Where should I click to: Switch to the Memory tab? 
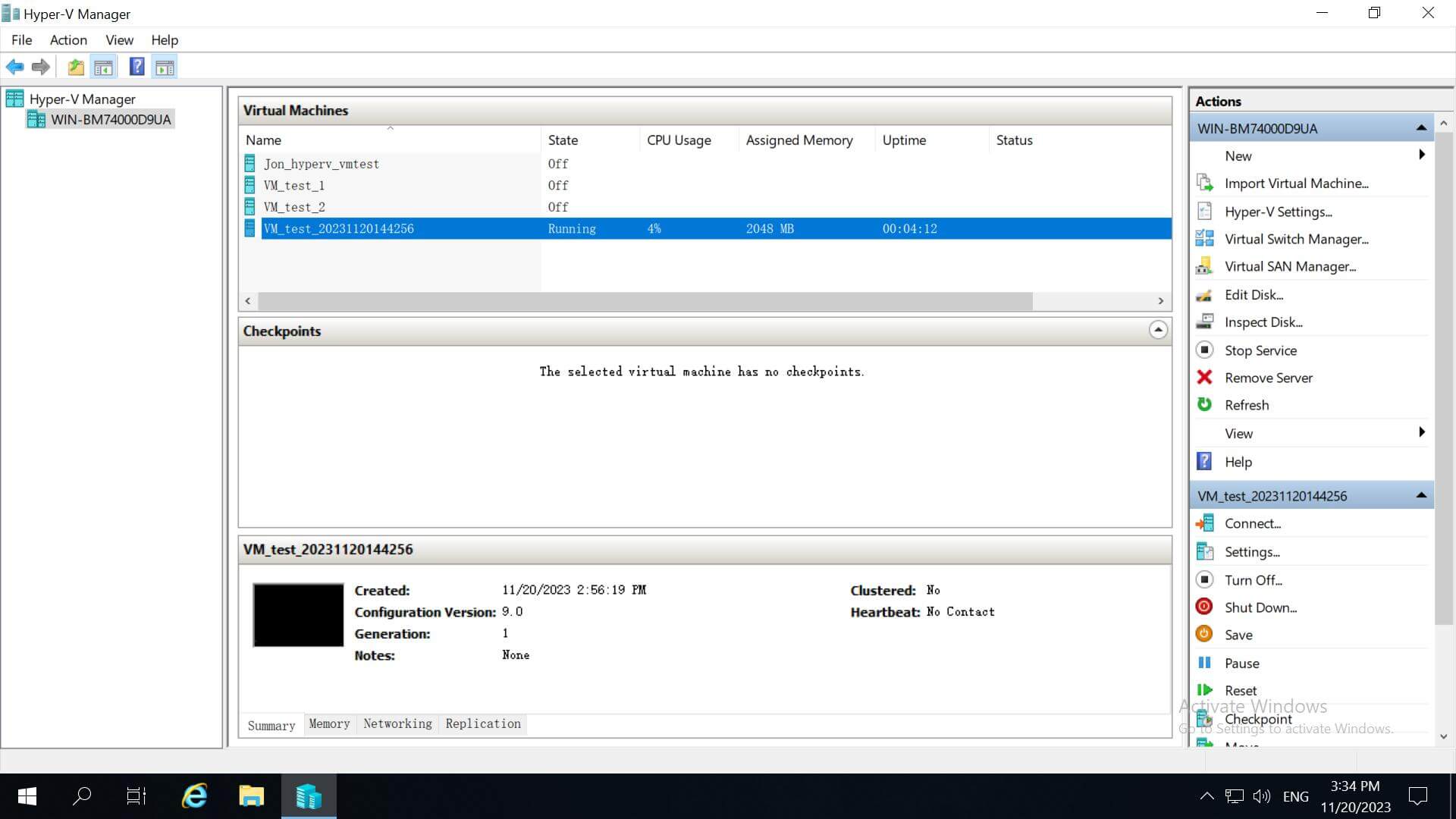[328, 723]
